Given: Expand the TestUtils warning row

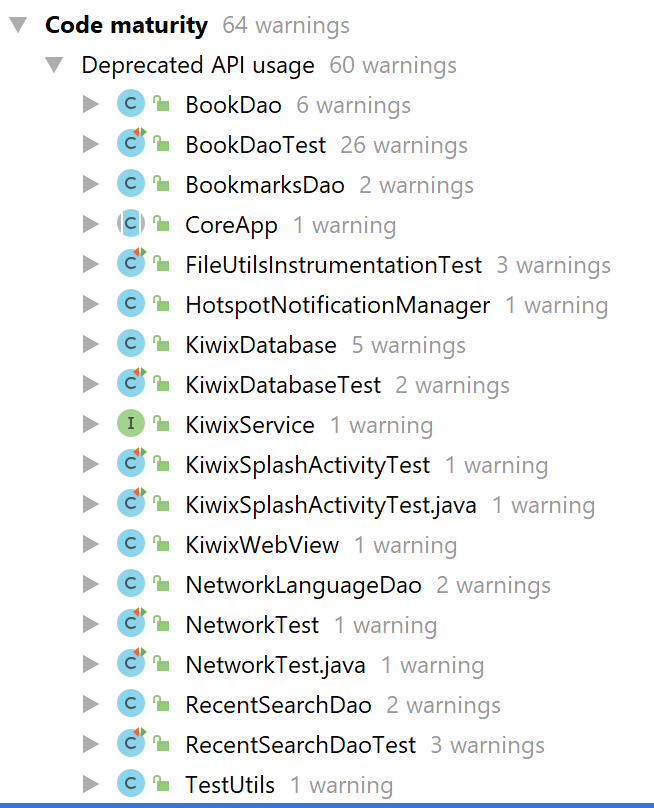Looking at the screenshot, I should pyautogui.click(x=91, y=784).
